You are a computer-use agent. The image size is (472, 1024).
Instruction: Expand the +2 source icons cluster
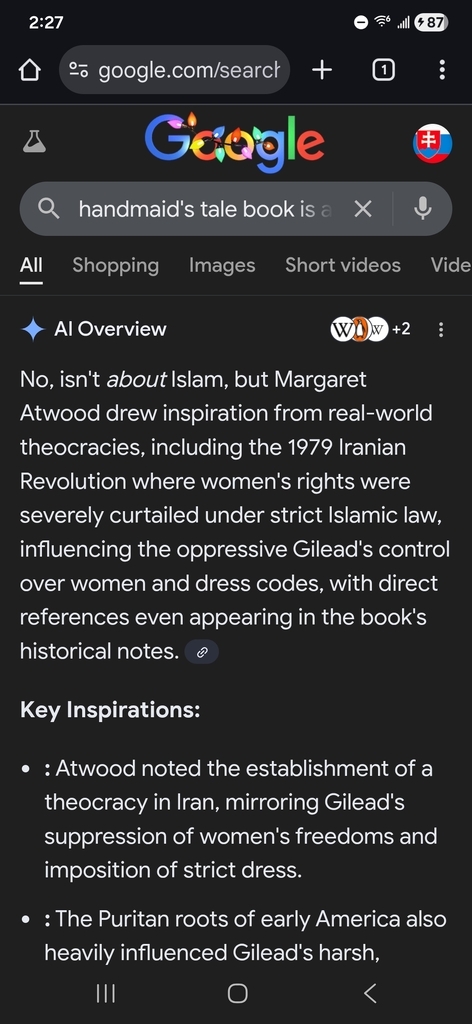pyautogui.click(x=370, y=329)
